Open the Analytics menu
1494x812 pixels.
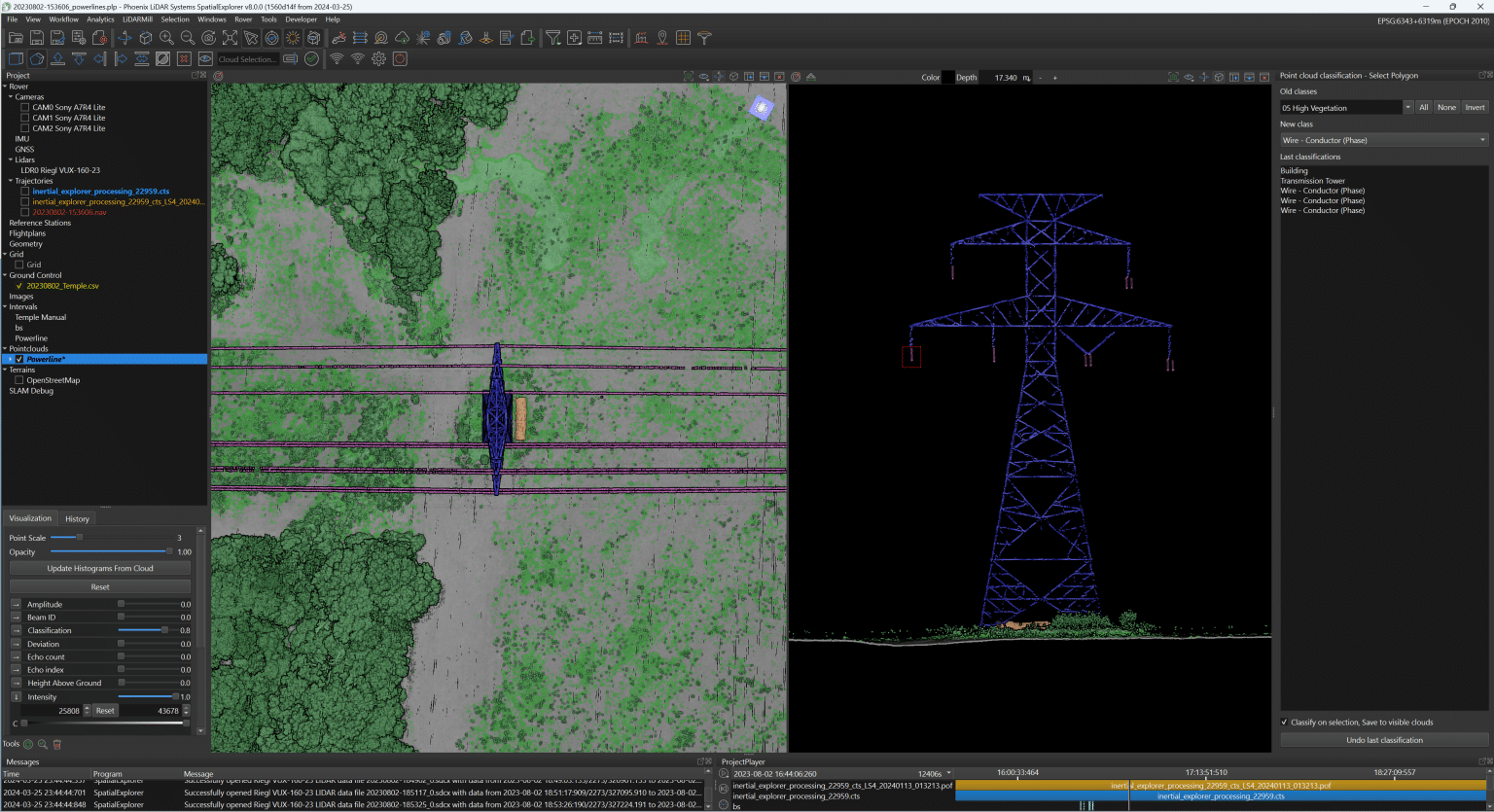pos(102,18)
